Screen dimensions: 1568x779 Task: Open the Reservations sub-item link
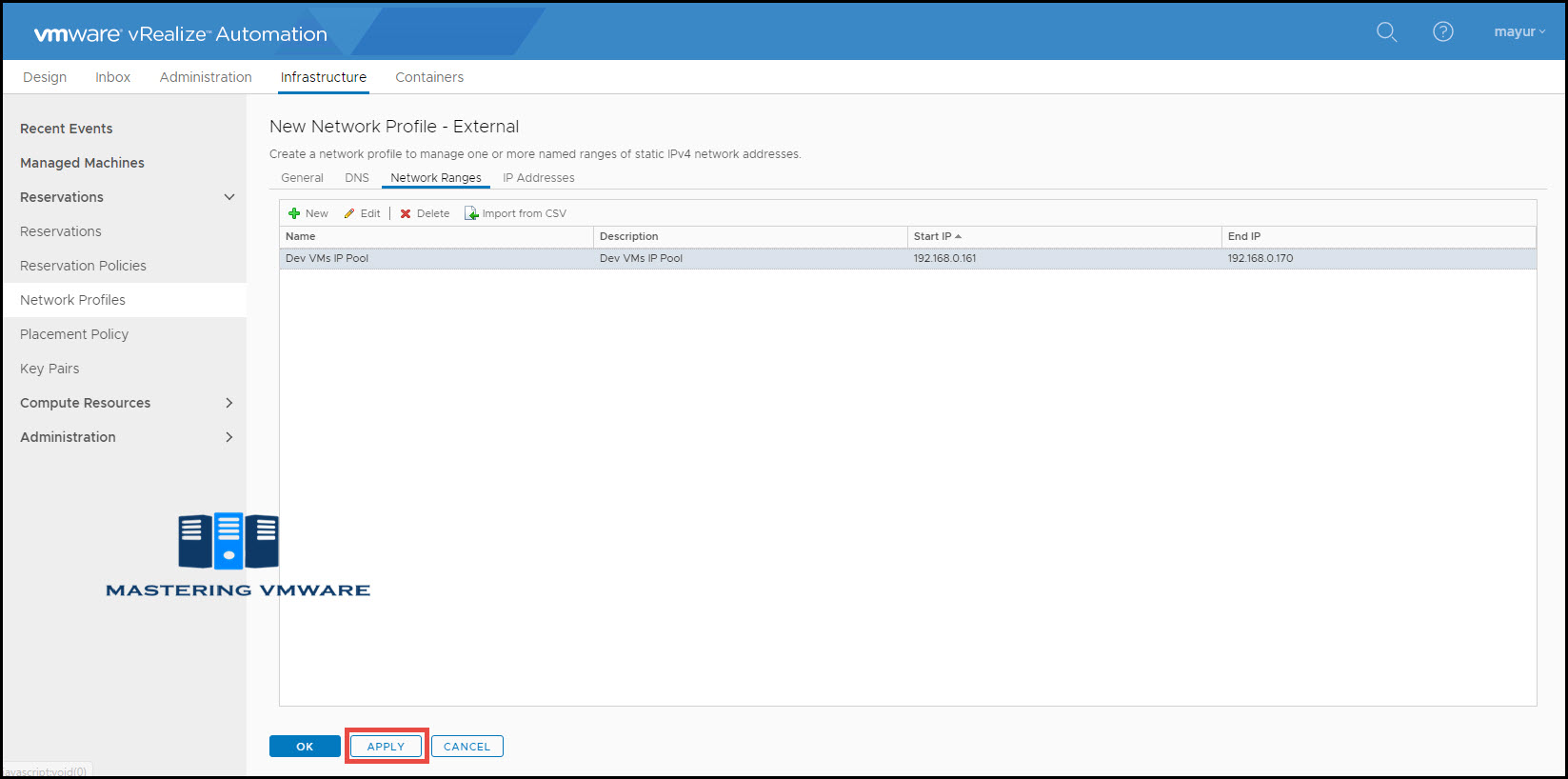[x=60, y=231]
